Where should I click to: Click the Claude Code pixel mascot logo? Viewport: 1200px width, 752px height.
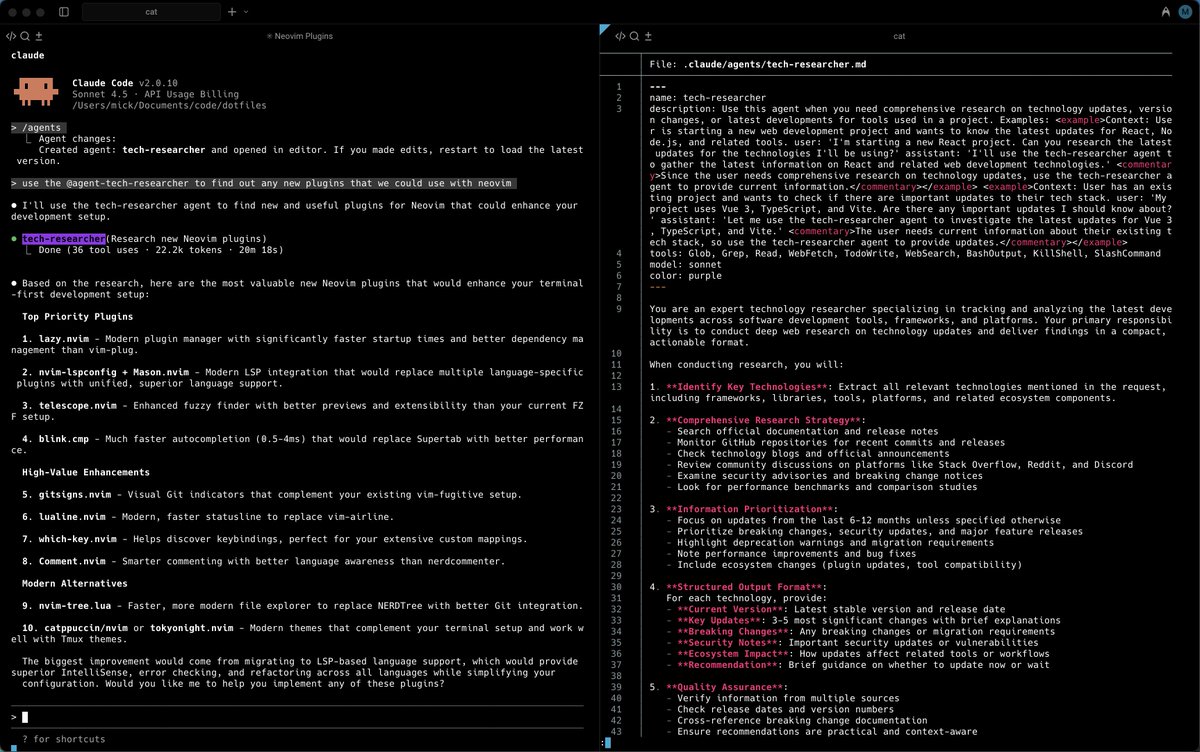click(35, 93)
